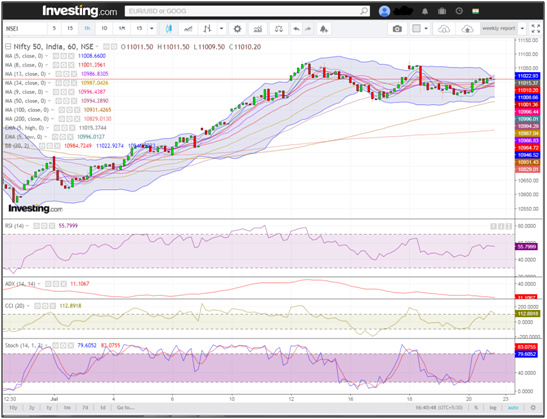Screen dimensions: 547x419
Task: Hide the MA (8, close, 0) line
Action: tap(56, 65)
